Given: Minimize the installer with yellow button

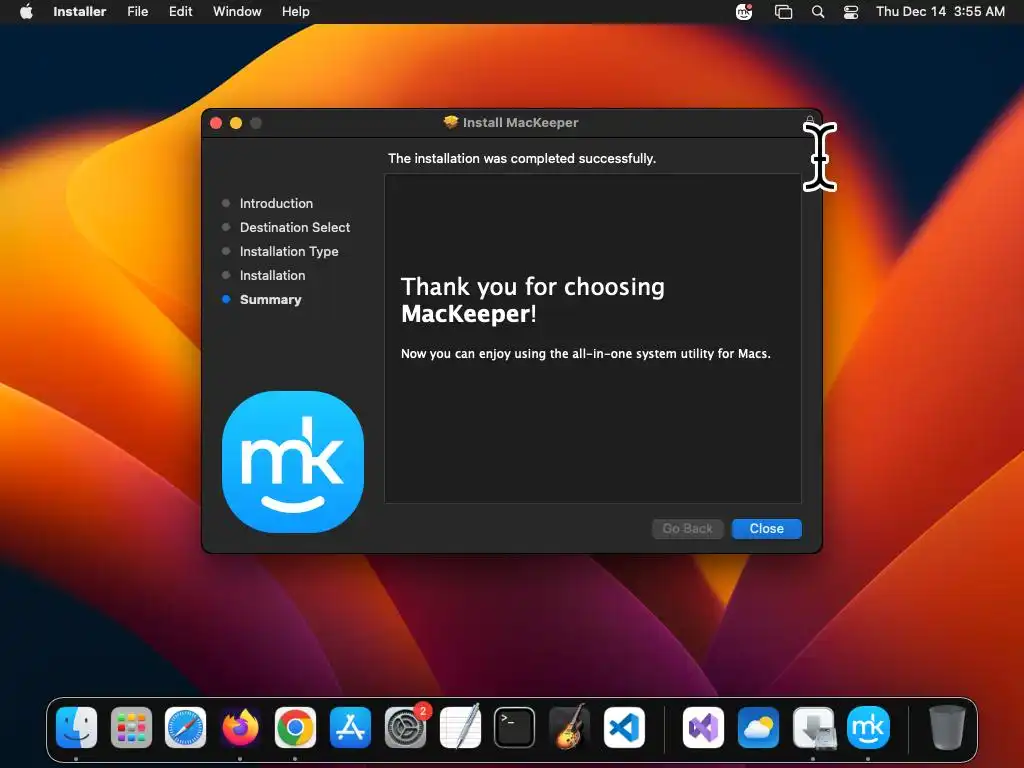Looking at the screenshot, I should tap(236, 123).
